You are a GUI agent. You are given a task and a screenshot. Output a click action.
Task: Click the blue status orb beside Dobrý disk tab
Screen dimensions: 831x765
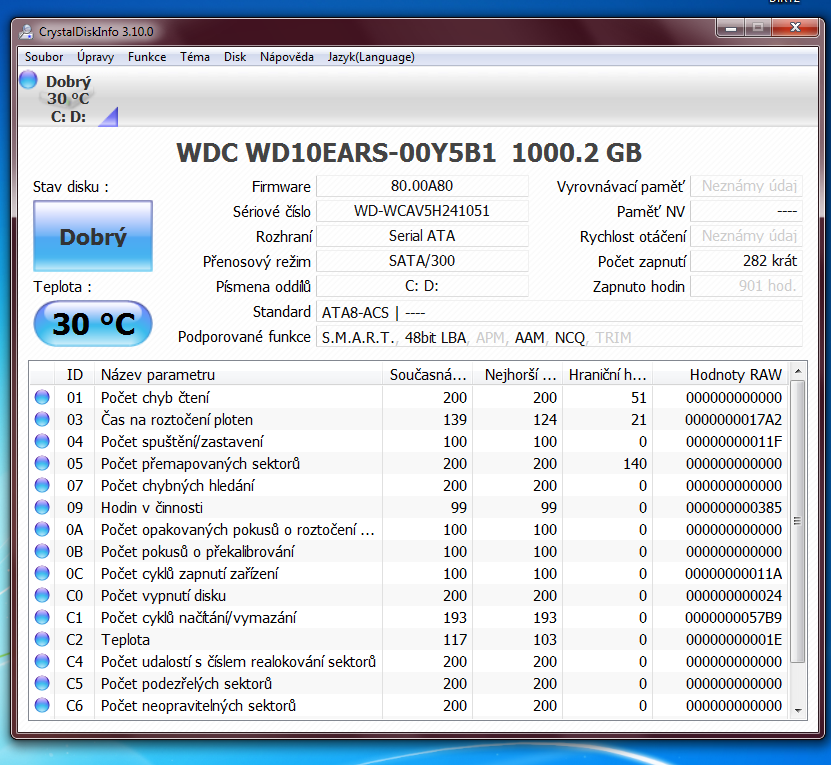28,81
